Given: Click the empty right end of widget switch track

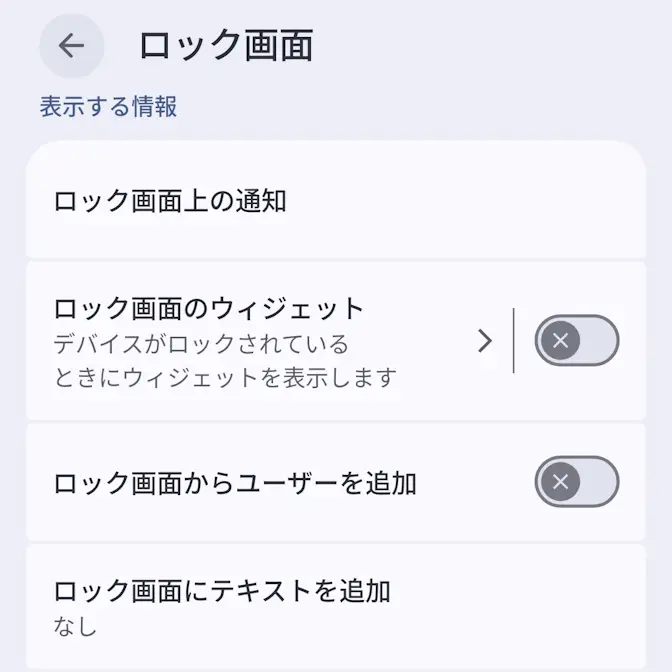Looking at the screenshot, I should coord(600,341).
